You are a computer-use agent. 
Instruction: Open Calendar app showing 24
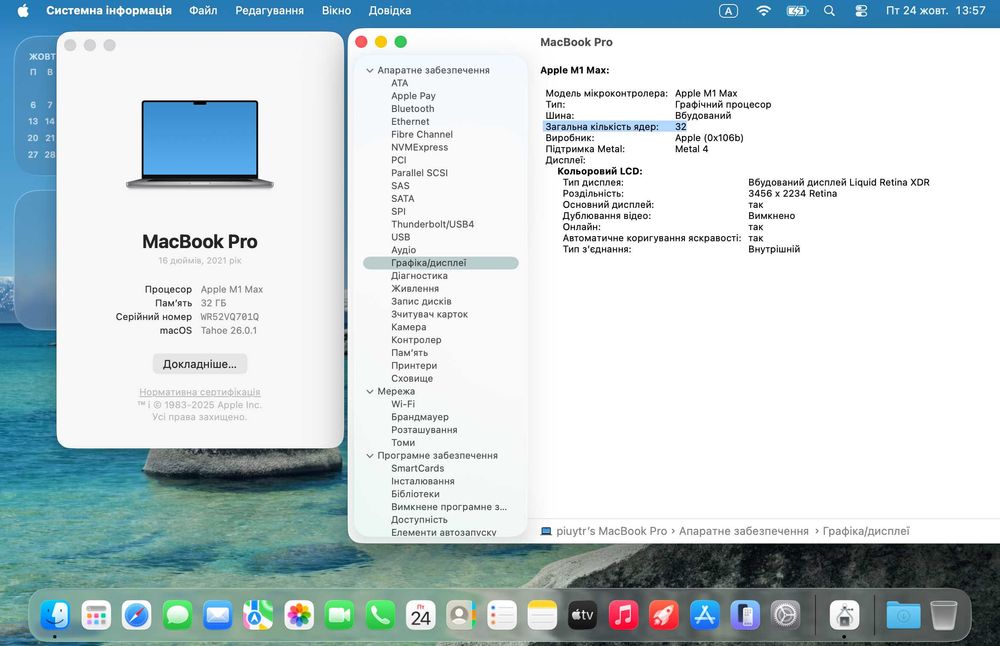[x=420, y=615]
